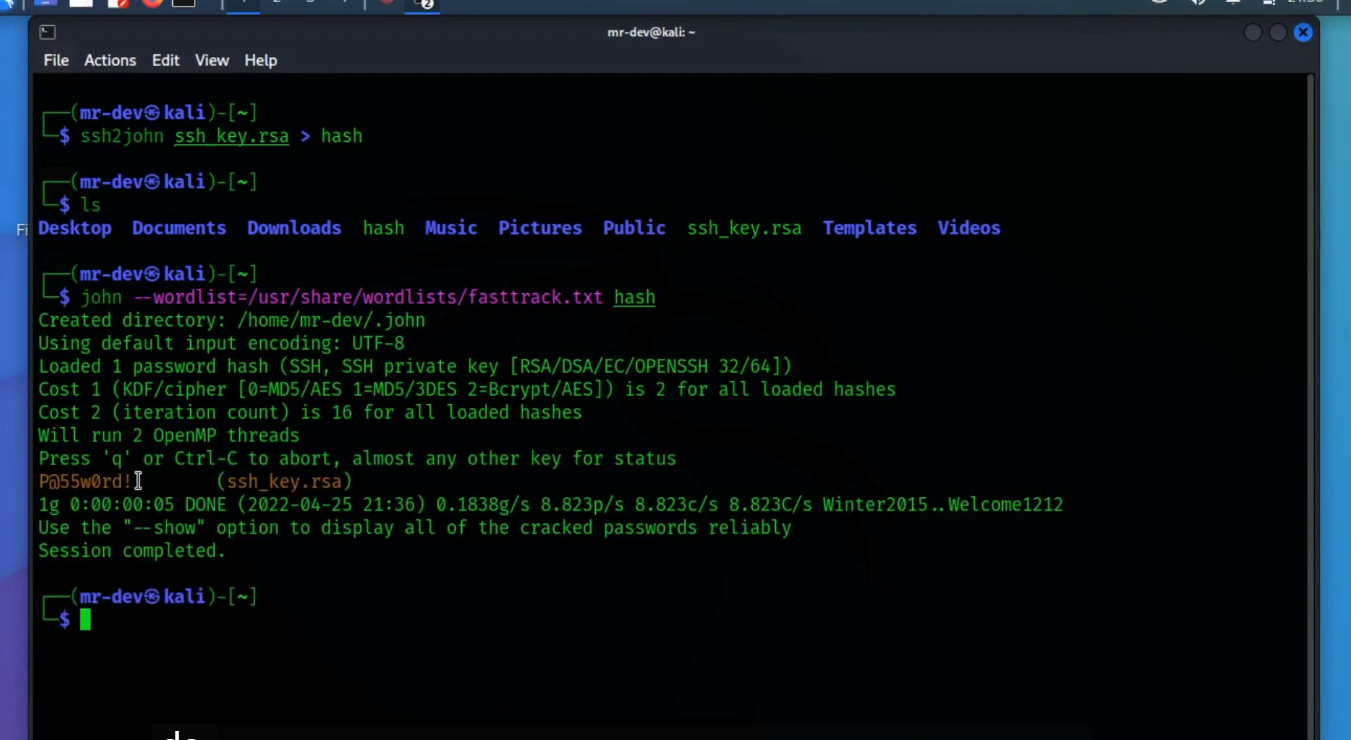
Task: Click underlined ssh_key.rsa in ssh2john command
Action: coord(231,136)
